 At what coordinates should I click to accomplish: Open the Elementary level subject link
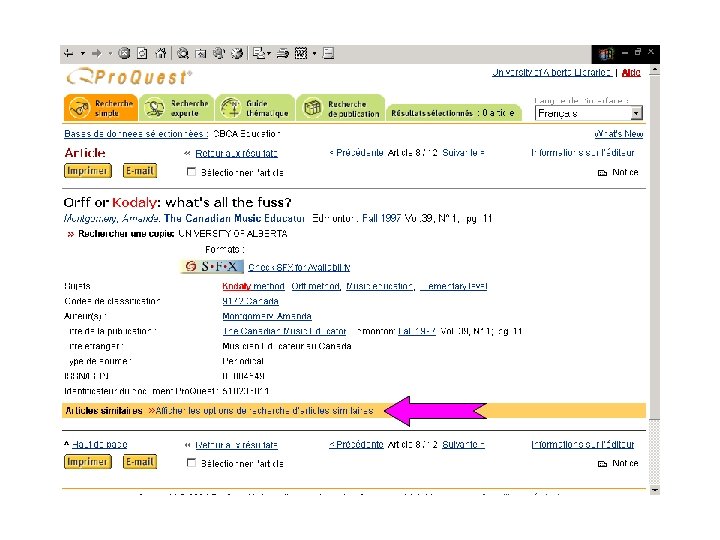click(454, 287)
